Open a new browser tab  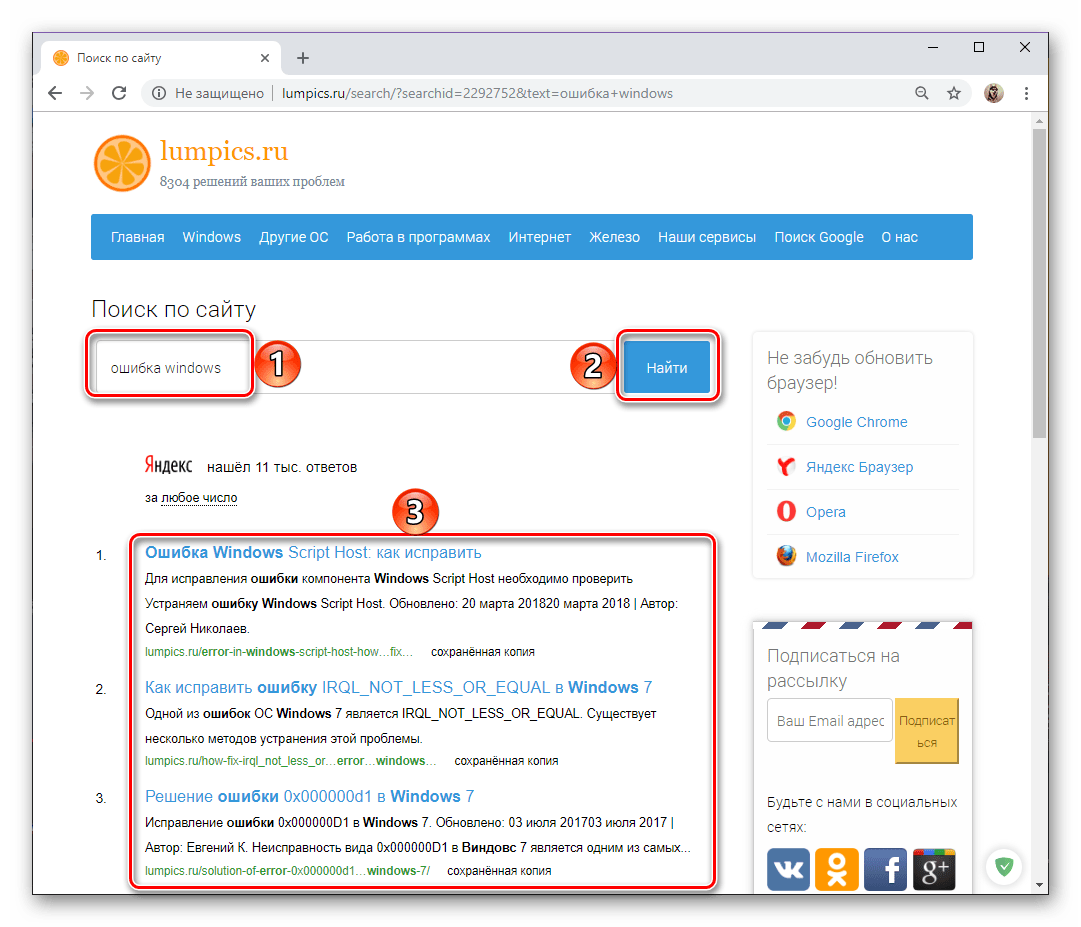tap(303, 58)
